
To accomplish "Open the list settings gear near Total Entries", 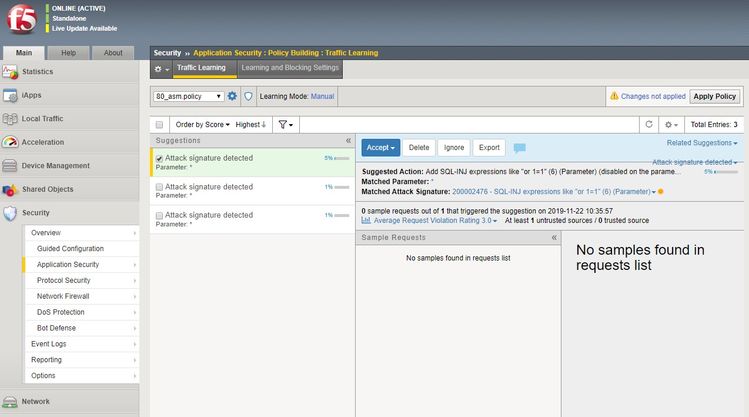I will [671, 125].
